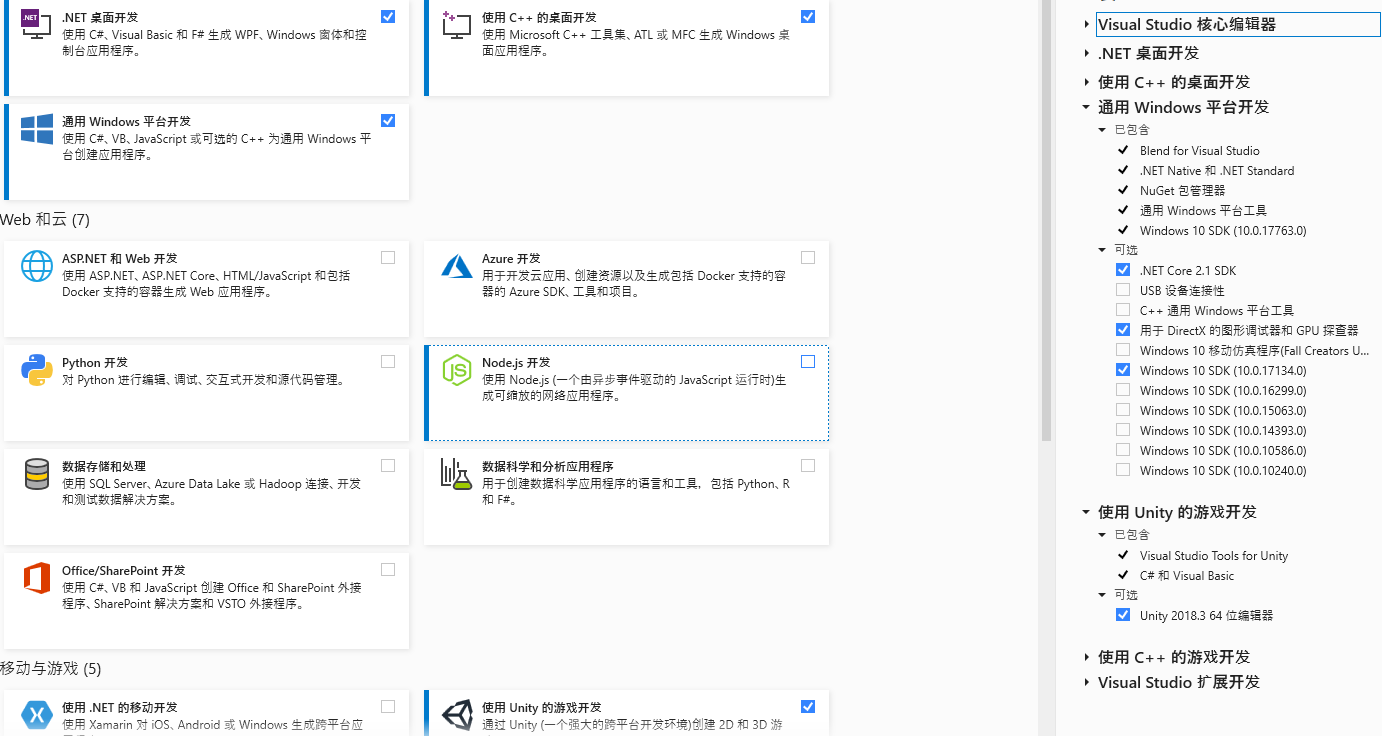Collapse 可选 list under Unity 游戏开发
This screenshot has width=1382, height=736.
[x=1103, y=595]
